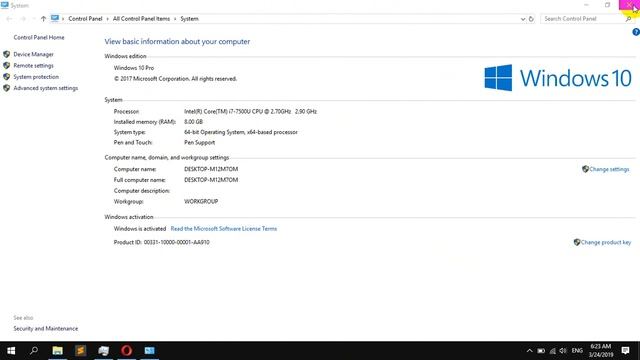Viewport: 640px width, 360px height.
Task: Click the shield icon beside Device Manager
Action: tap(7, 54)
